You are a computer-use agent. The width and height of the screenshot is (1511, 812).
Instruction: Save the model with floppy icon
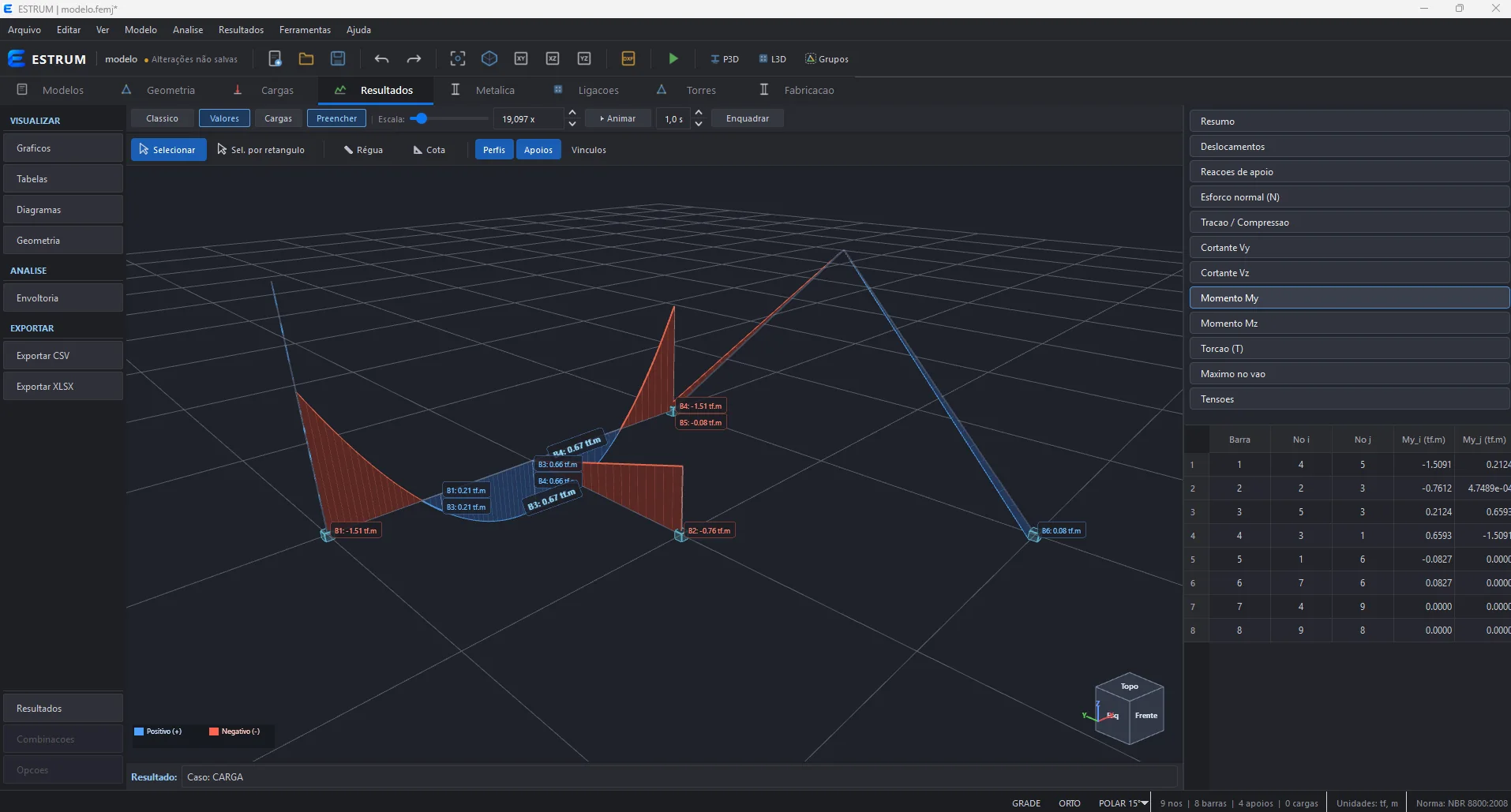click(338, 59)
